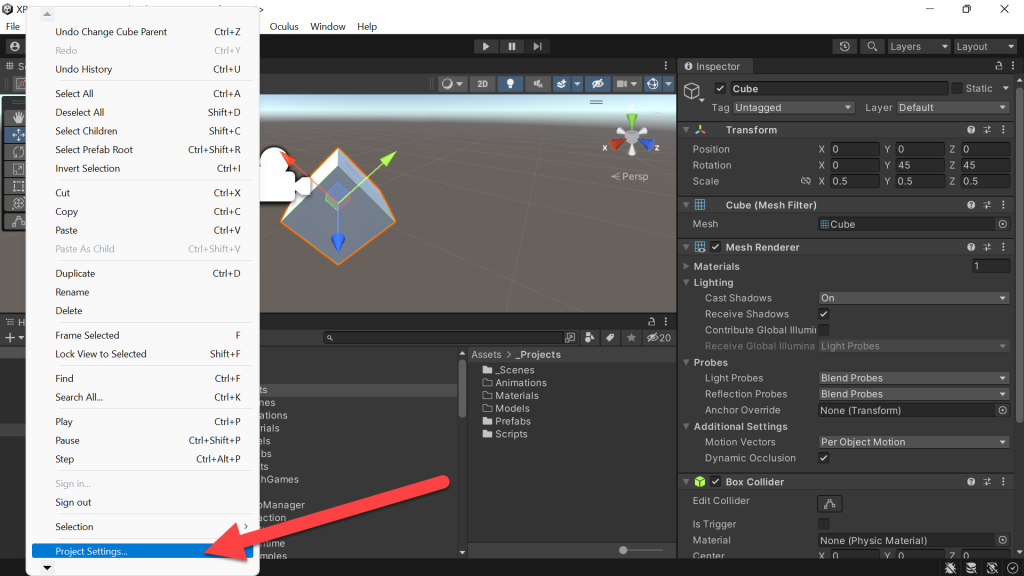Collapse the Lighting section

click(x=686, y=282)
